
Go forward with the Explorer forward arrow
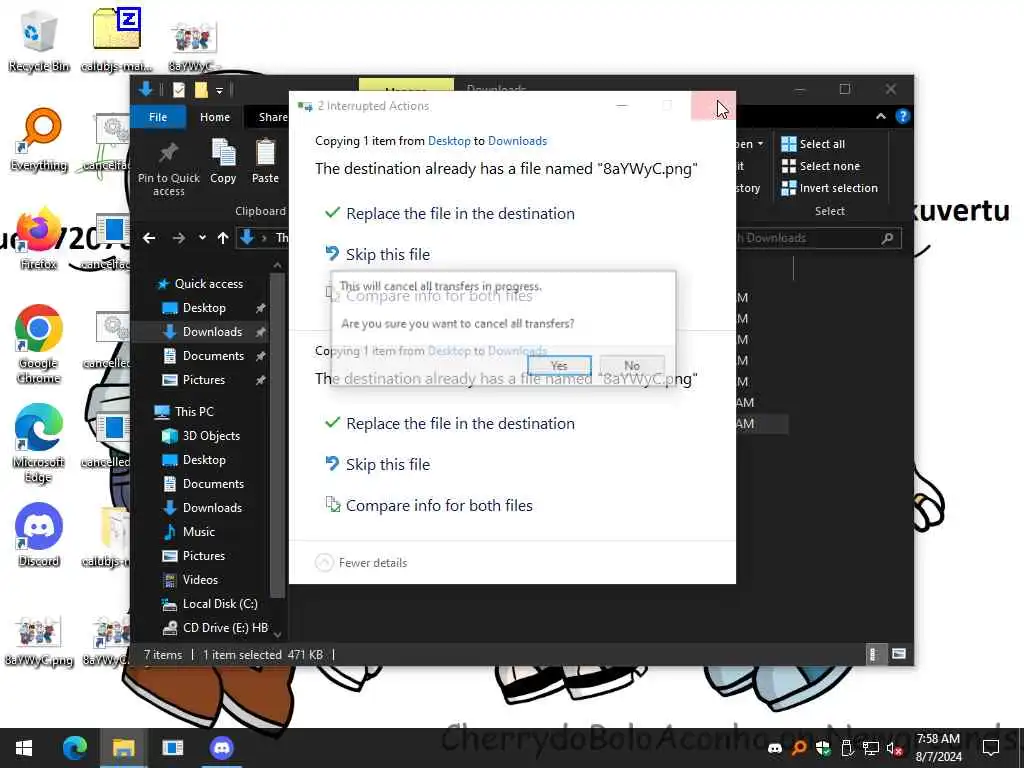click(178, 238)
